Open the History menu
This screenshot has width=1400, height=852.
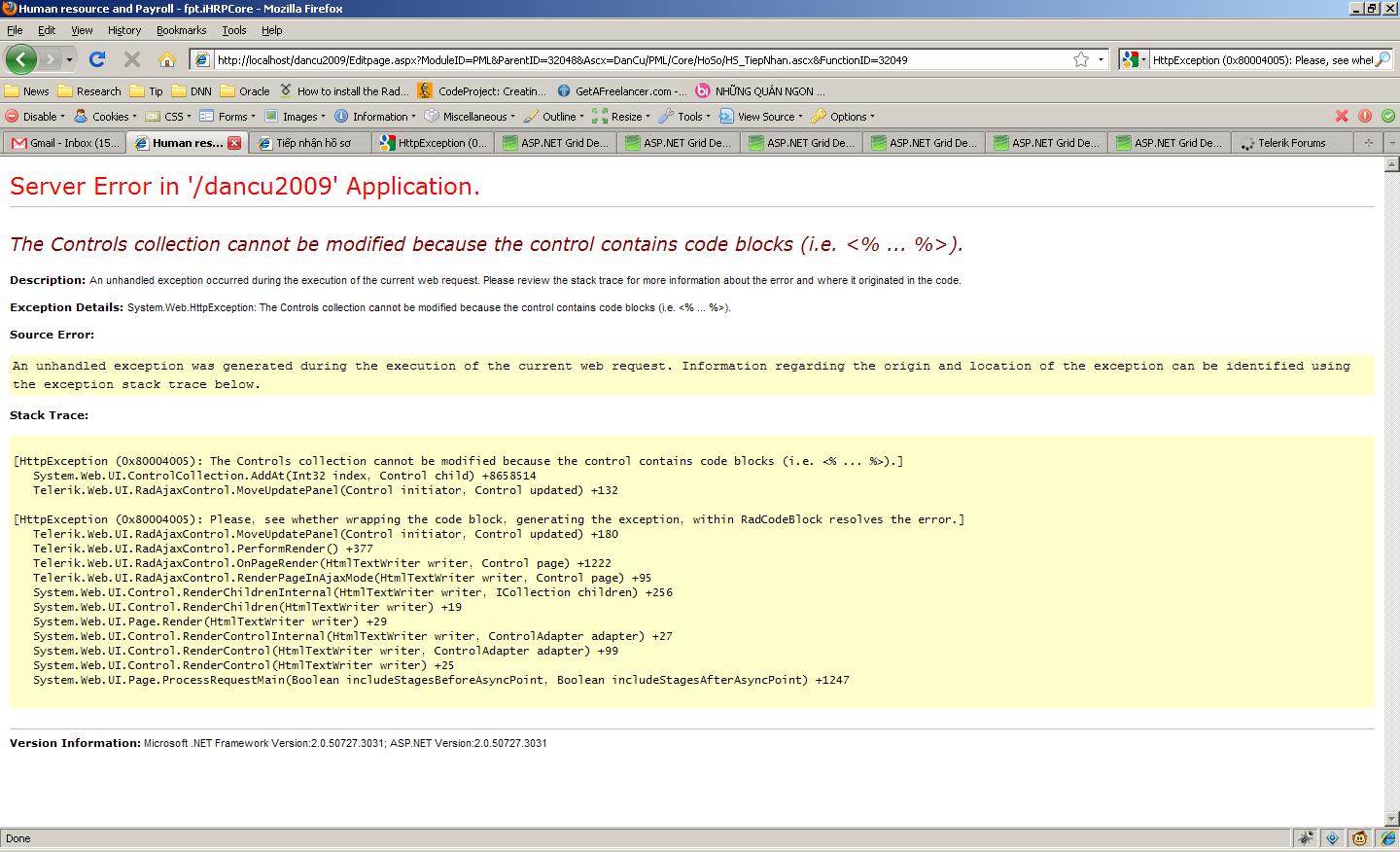click(x=124, y=30)
